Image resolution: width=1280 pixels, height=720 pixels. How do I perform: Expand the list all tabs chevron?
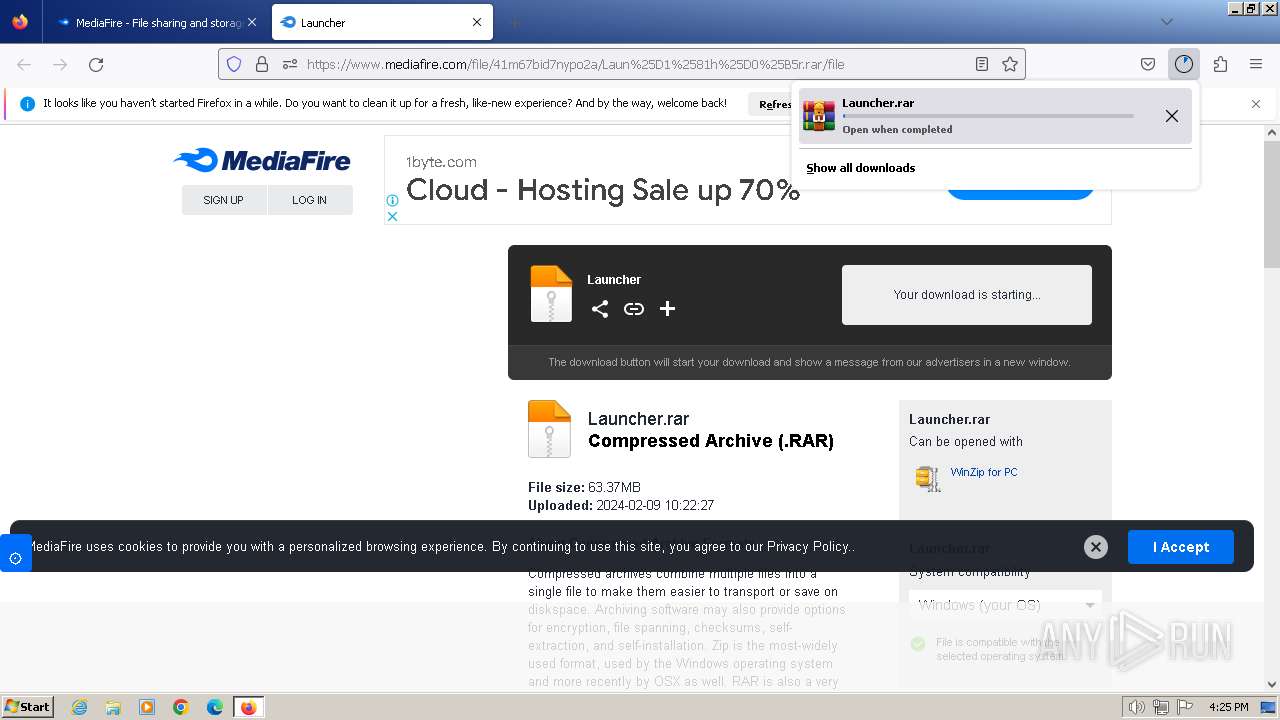click(1166, 22)
